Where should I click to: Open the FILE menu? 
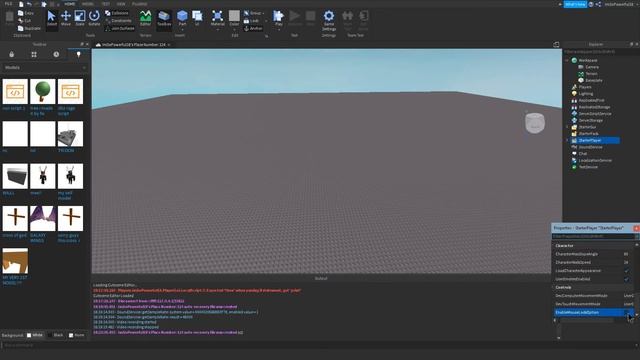(x=8, y=4)
